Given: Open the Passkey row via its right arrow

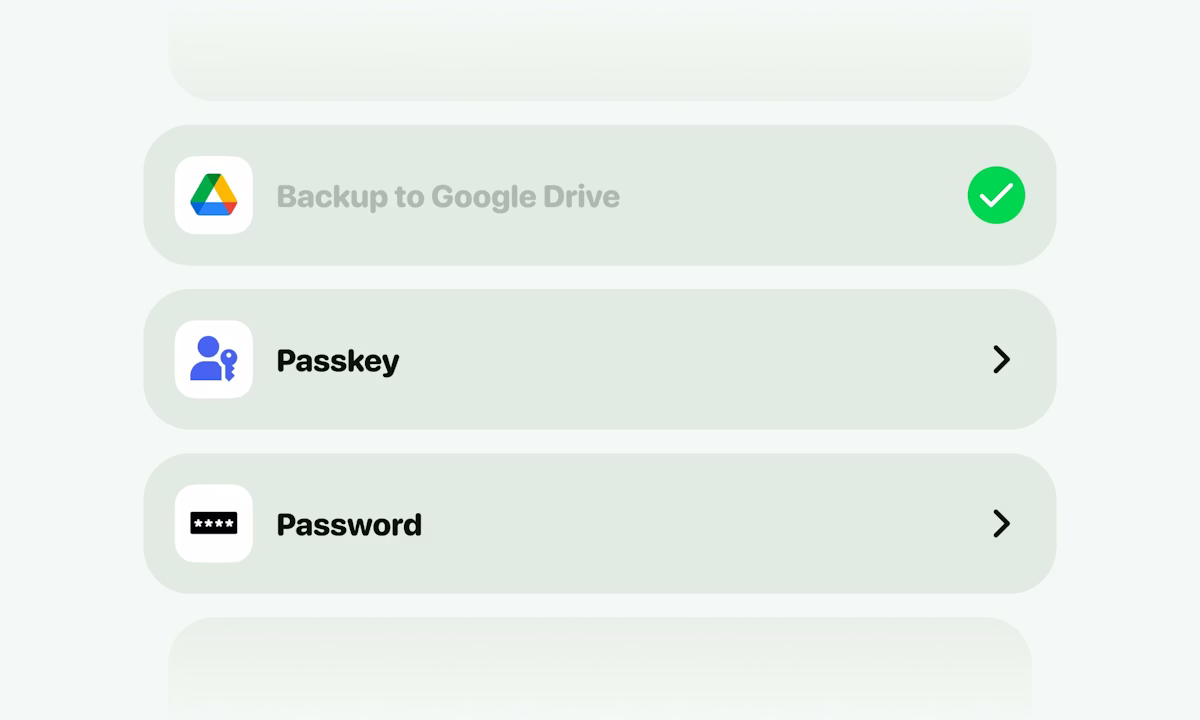Looking at the screenshot, I should pyautogui.click(x=1001, y=359).
